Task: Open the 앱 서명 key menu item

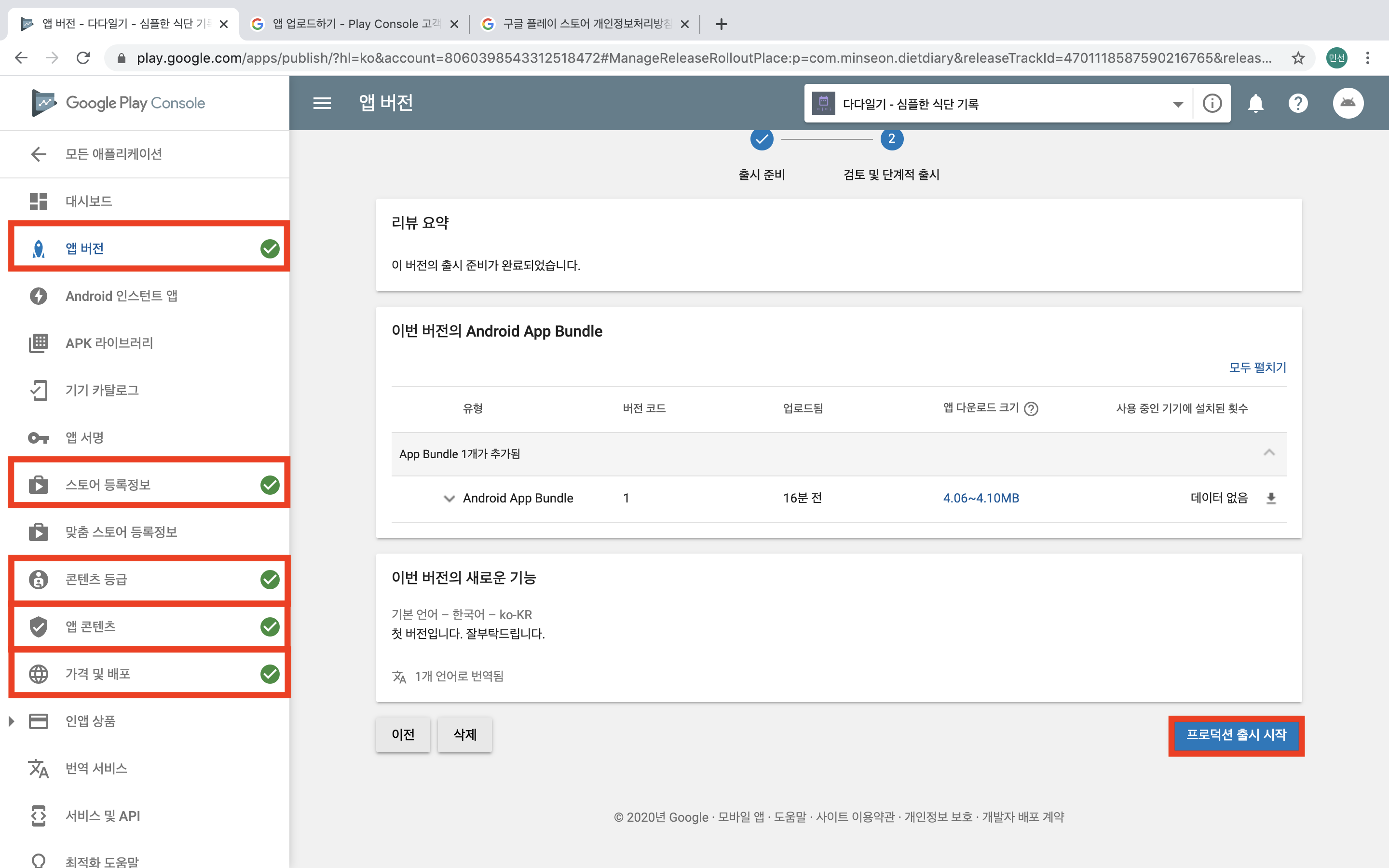Action: [84, 437]
